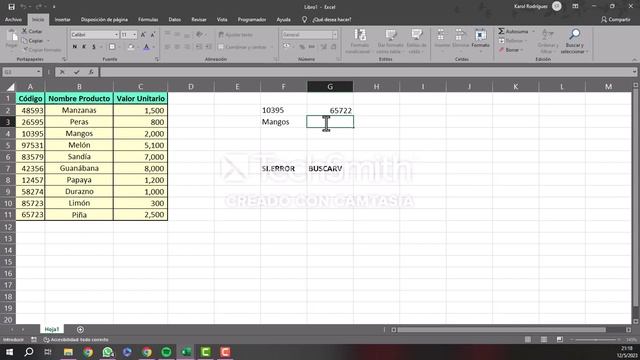Image resolution: width=640 pixels, height=360 pixels.
Task: Toggle cursiva (K) italic formatting
Action: pos(84,47)
